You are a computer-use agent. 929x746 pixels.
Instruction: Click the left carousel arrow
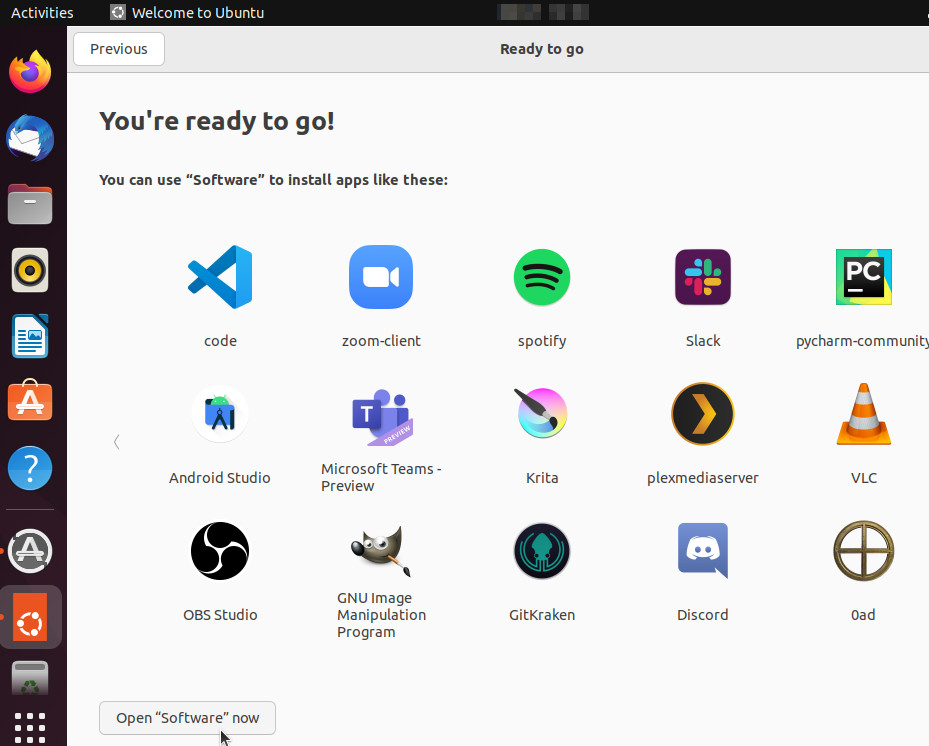[117, 442]
